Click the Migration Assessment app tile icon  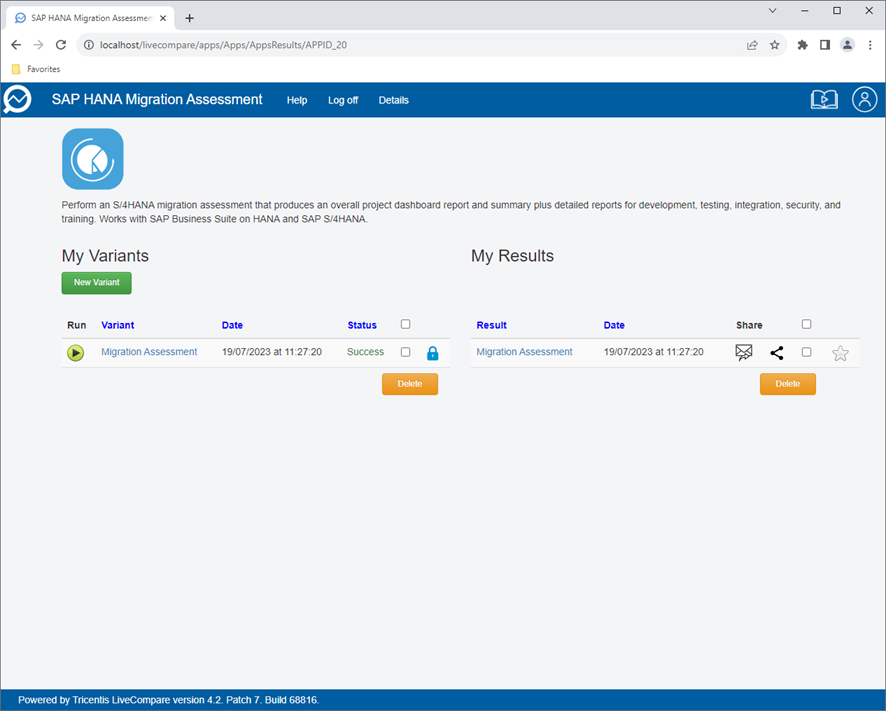point(93,159)
